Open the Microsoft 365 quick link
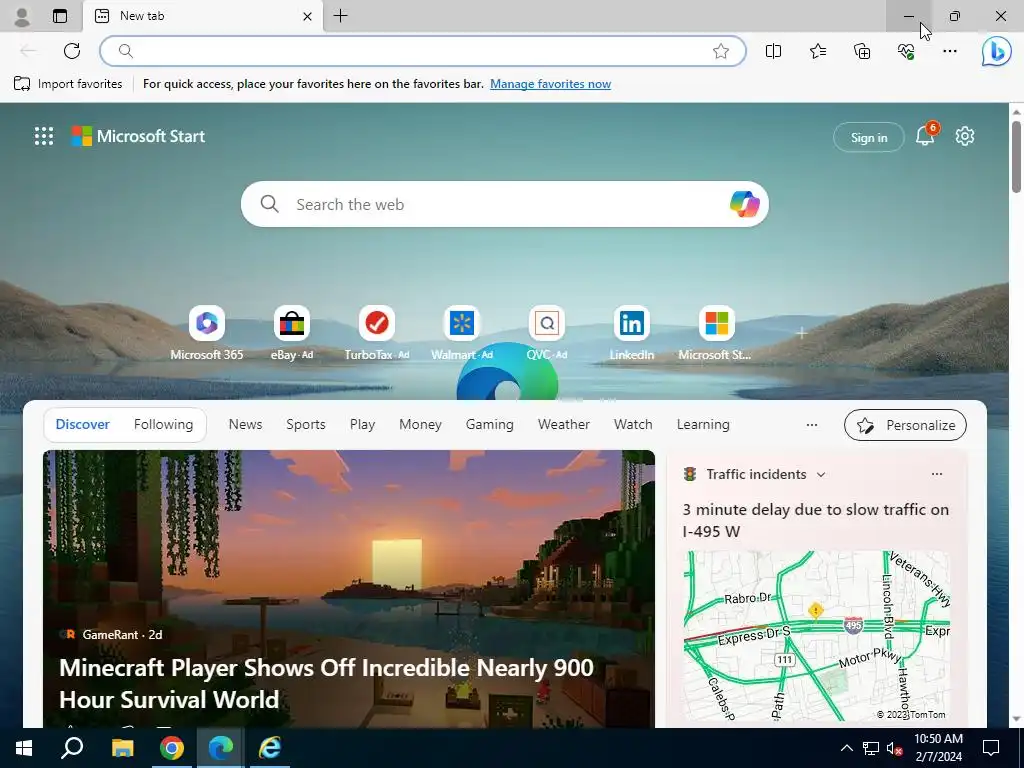 [206, 333]
